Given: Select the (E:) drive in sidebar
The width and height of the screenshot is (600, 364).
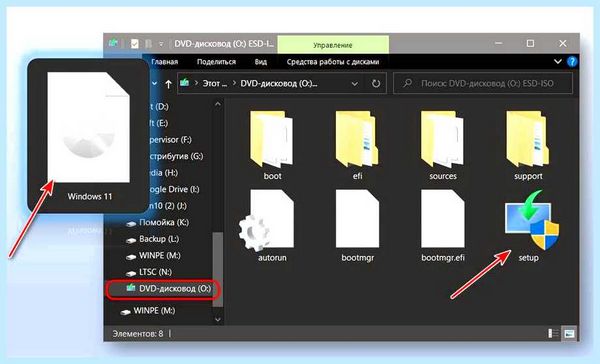Looking at the screenshot, I should click(158, 123).
